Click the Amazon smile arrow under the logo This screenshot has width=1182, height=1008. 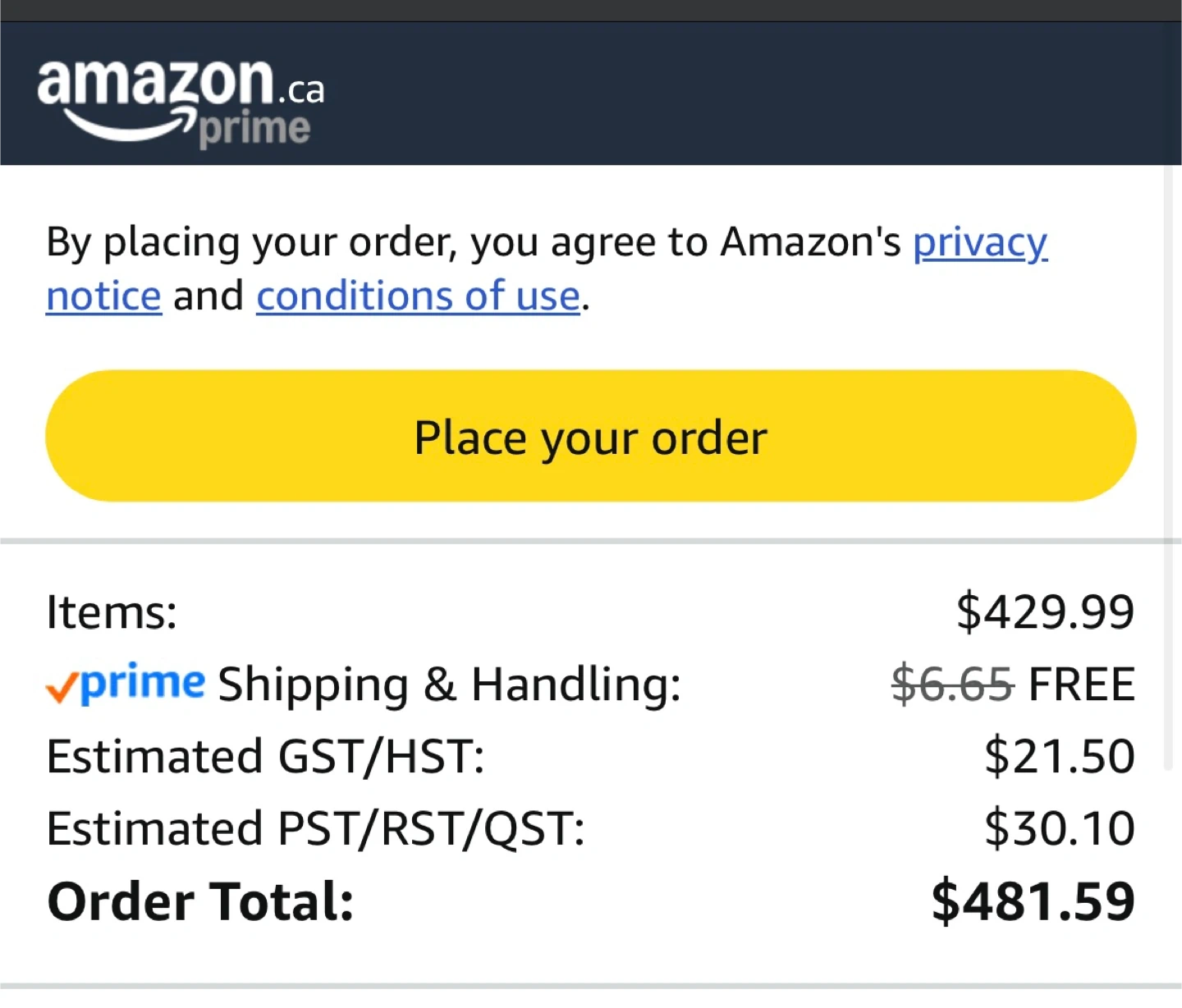pyautogui.click(x=128, y=126)
